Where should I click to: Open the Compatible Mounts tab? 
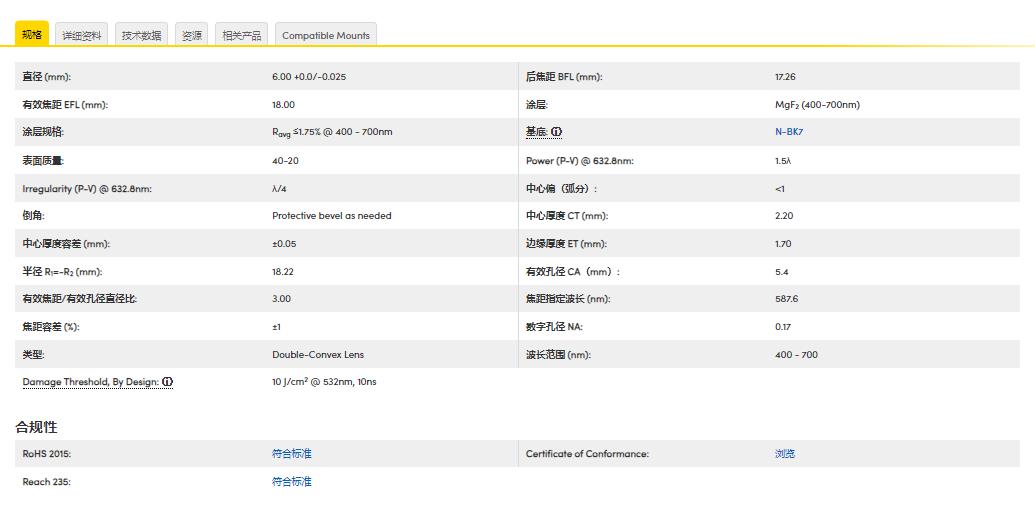pos(326,35)
